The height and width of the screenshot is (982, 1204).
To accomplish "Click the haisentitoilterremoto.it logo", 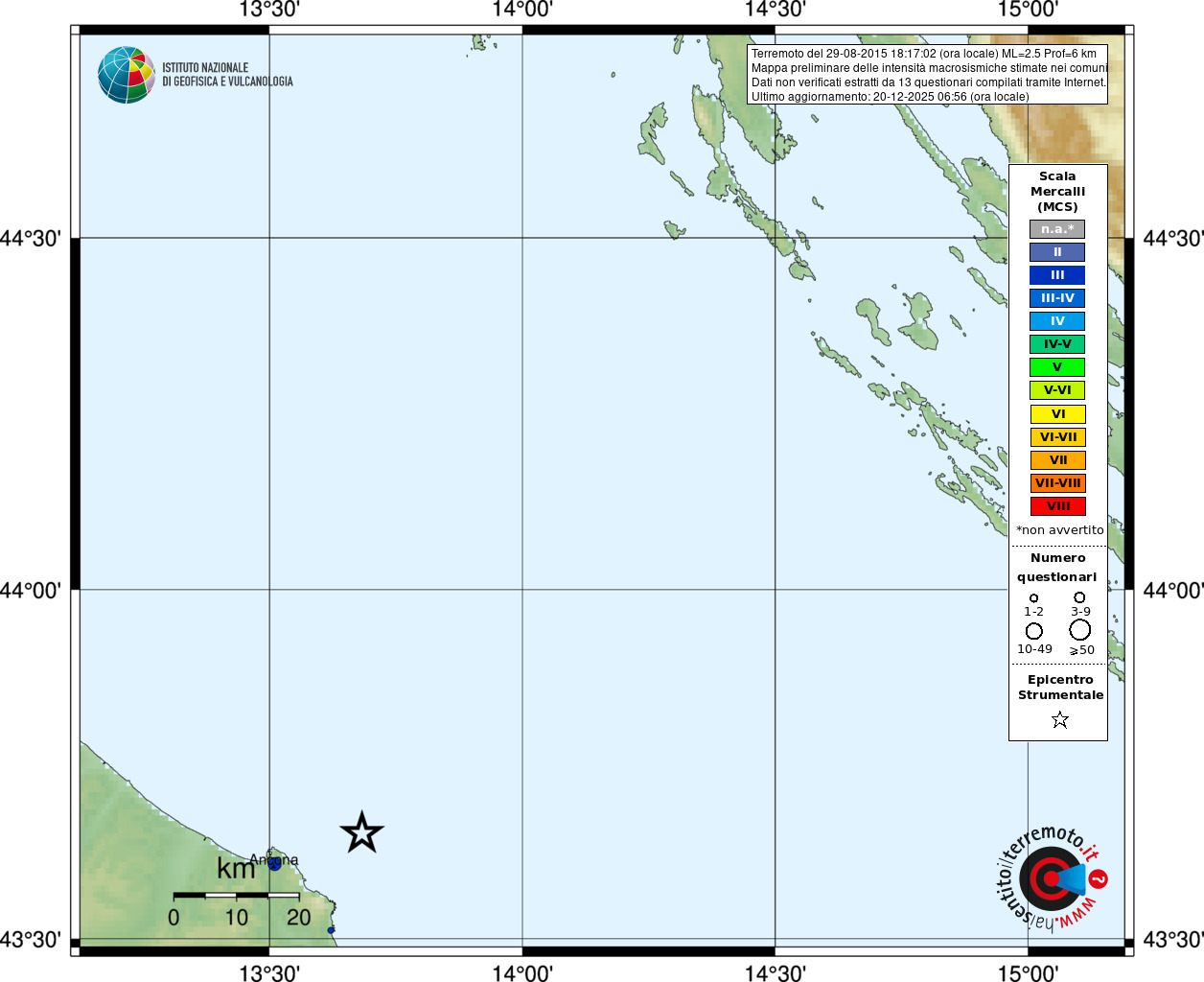I will click(x=1052, y=877).
